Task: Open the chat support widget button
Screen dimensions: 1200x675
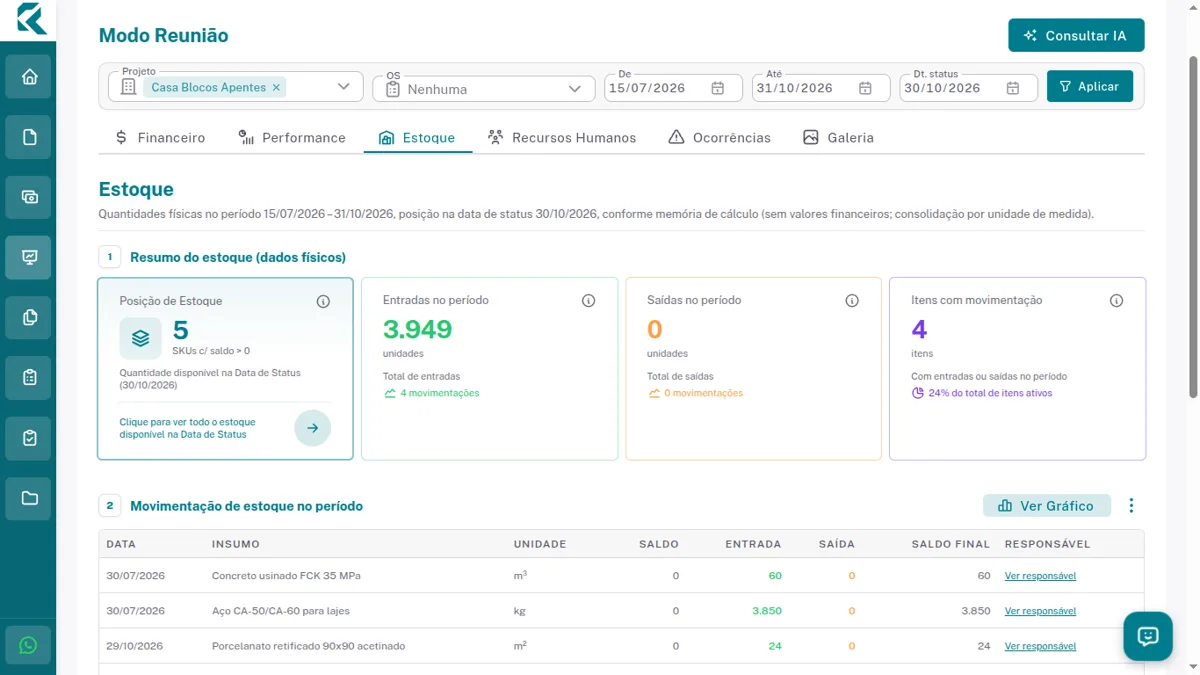Action: (1148, 636)
